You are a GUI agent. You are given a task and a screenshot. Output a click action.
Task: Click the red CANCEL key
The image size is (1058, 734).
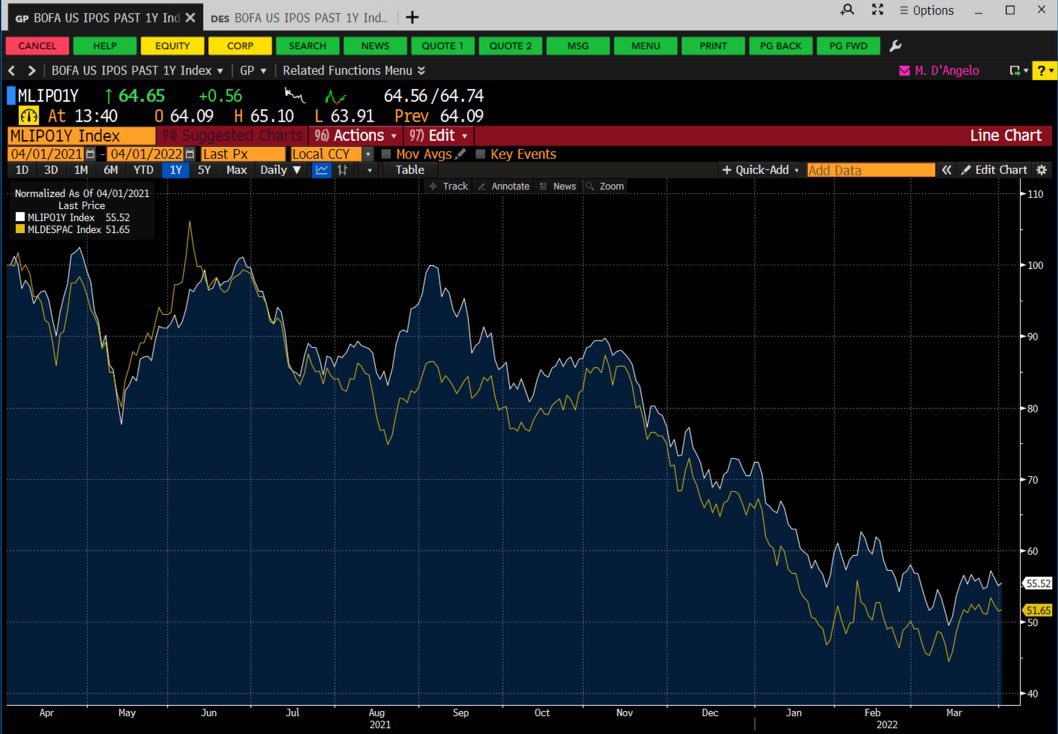coord(37,46)
